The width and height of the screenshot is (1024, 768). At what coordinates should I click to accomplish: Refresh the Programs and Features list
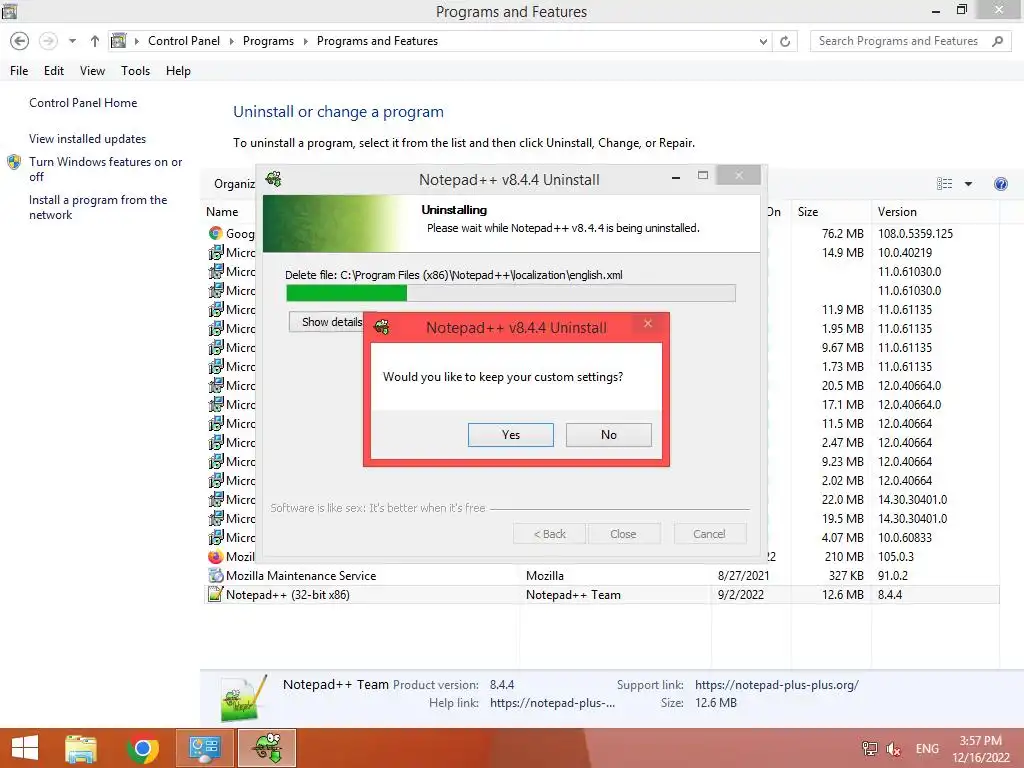click(785, 42)
